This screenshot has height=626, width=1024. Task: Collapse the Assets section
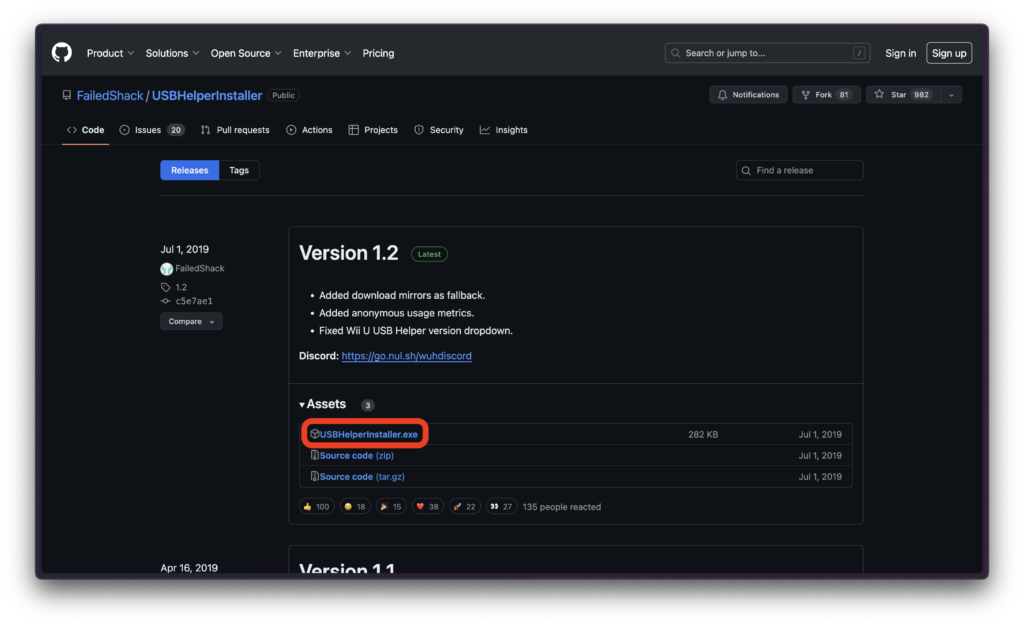click(322, 405)
